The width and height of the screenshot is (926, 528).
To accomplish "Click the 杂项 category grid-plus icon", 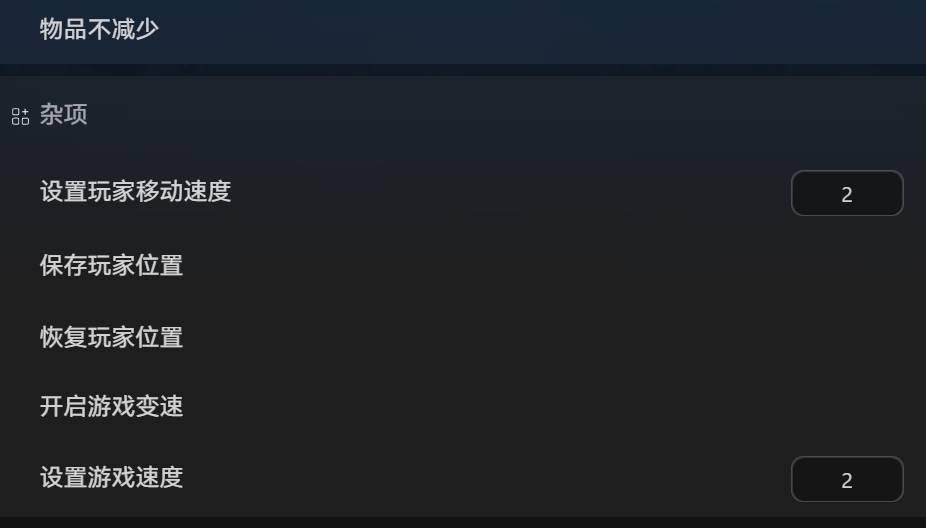I will point(20,116).
